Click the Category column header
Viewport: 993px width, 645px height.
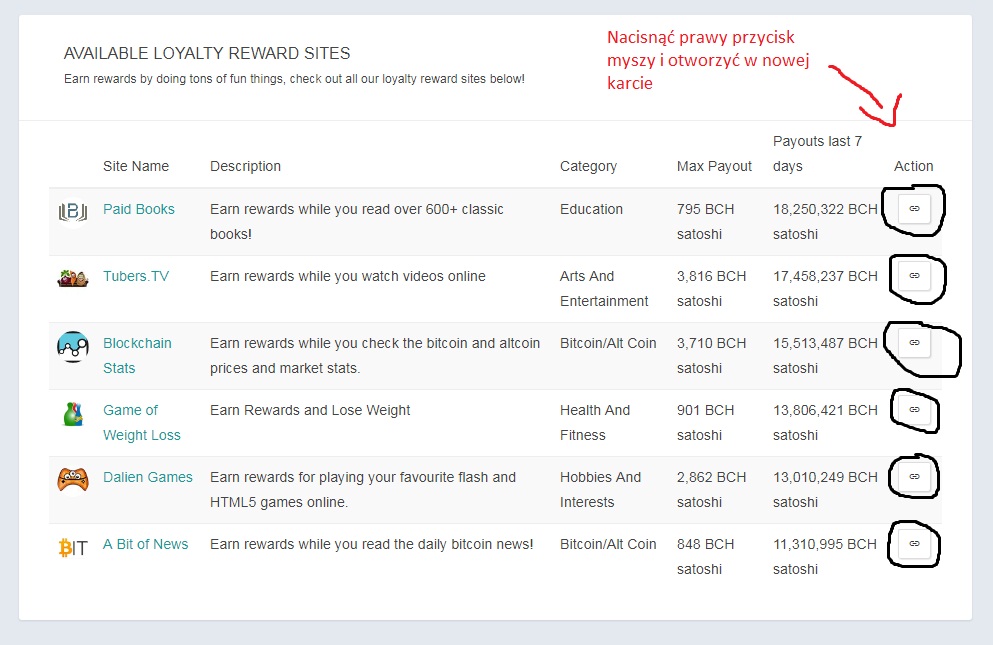coord(588,166)
